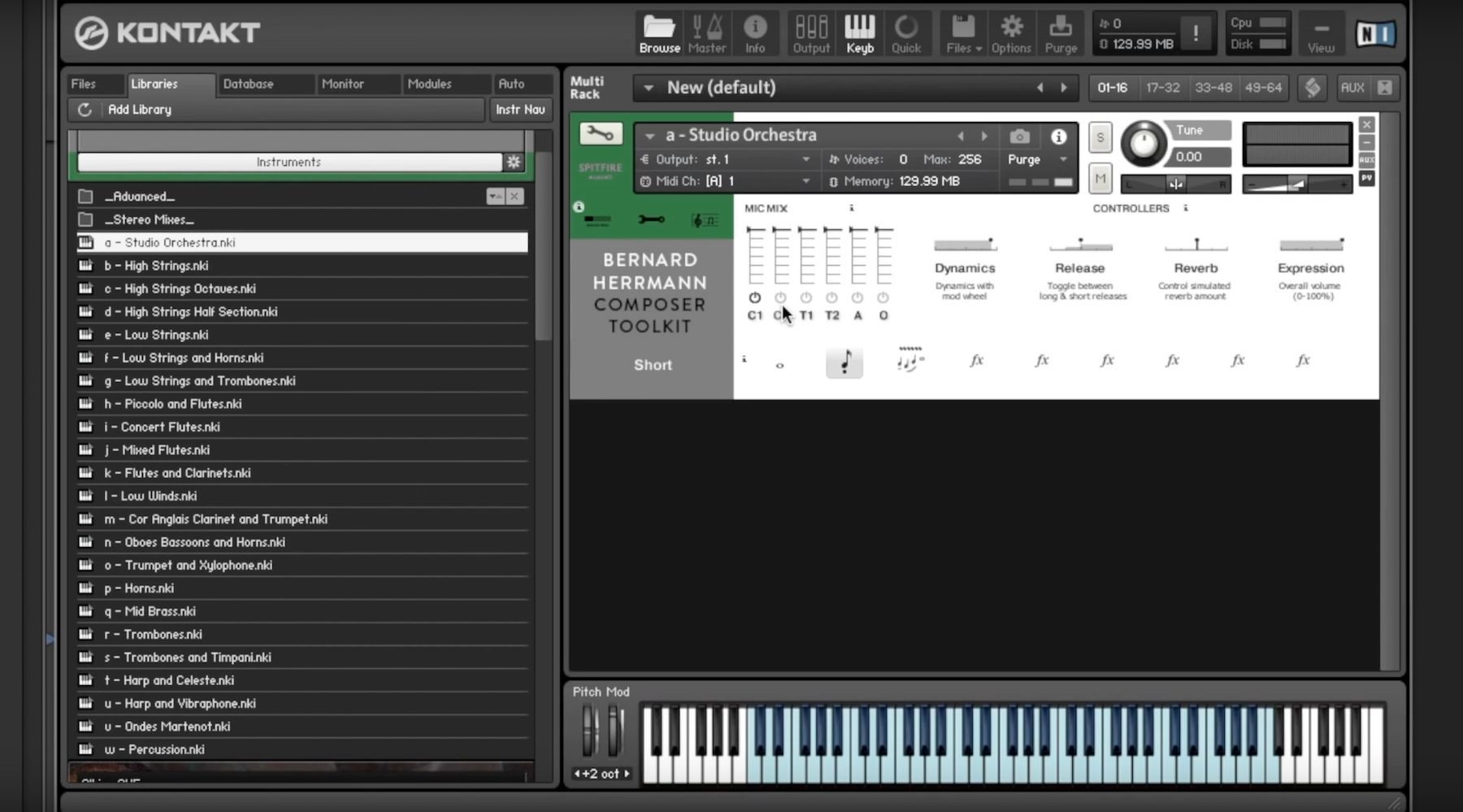Switch to the Files browser tab
Screen dimensions: 1463x812
(83, 84)
